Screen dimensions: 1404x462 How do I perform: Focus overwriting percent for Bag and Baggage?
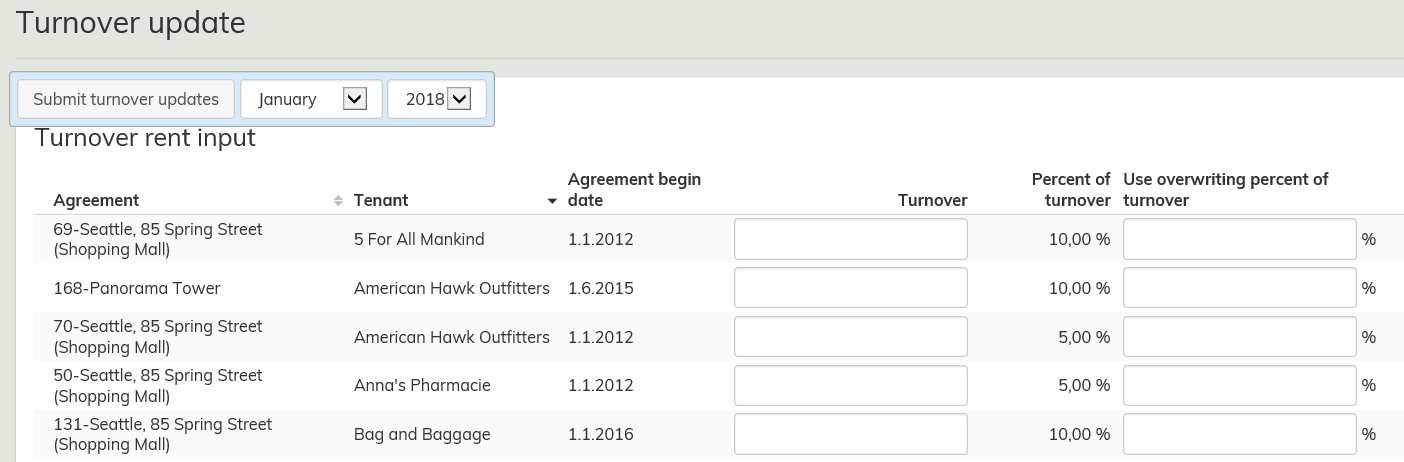click(x=1239, y=434)
